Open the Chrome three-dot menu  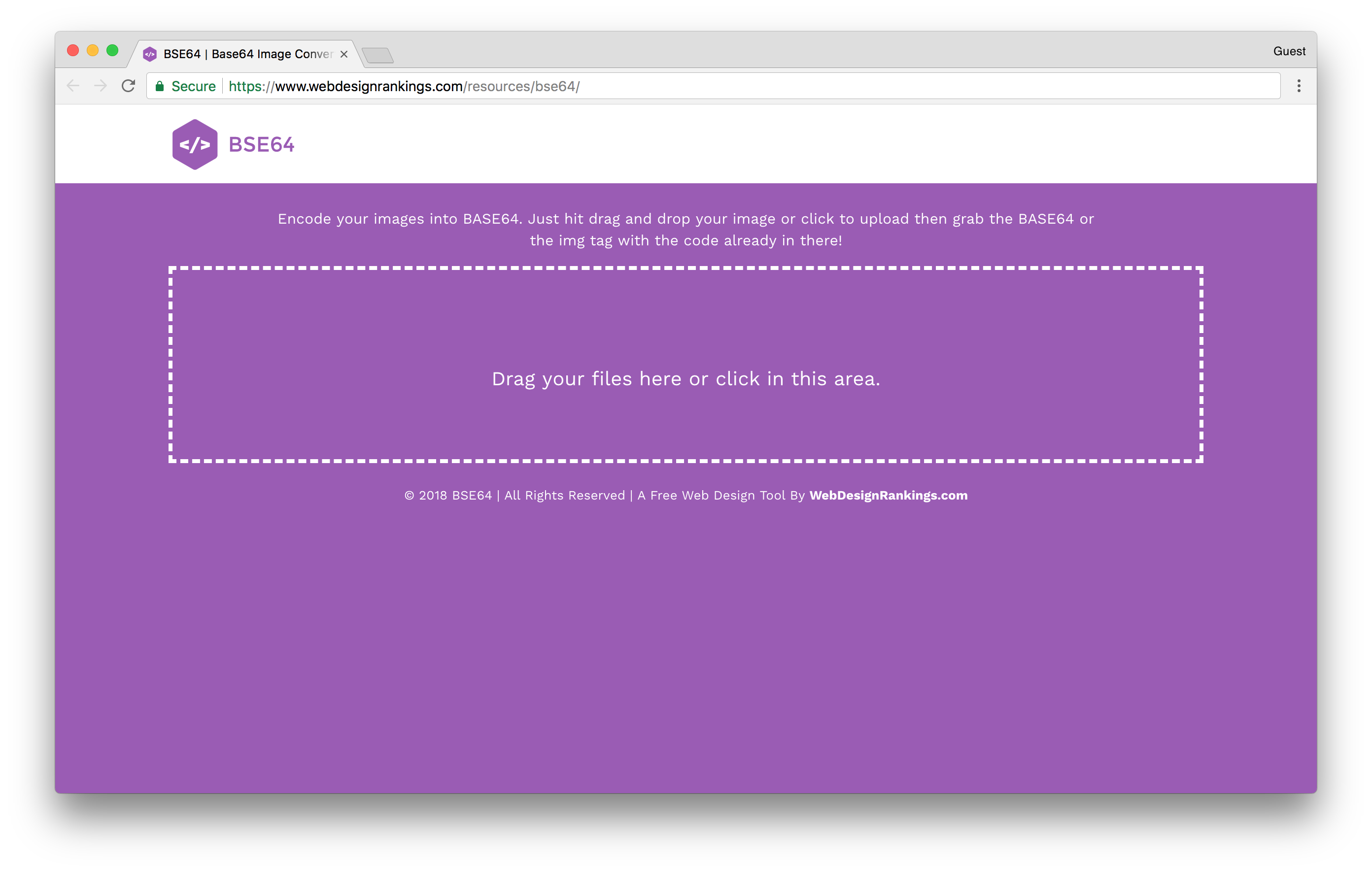[x=1299, y=86]
